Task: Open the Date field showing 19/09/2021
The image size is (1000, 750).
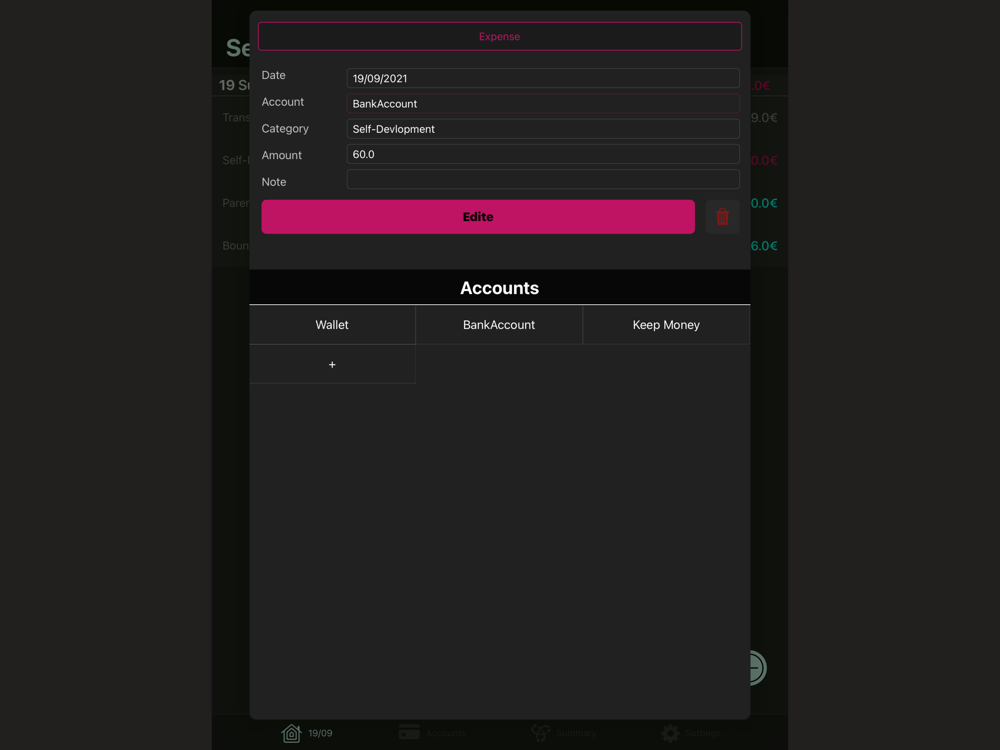Action: (x=543, y=78)
